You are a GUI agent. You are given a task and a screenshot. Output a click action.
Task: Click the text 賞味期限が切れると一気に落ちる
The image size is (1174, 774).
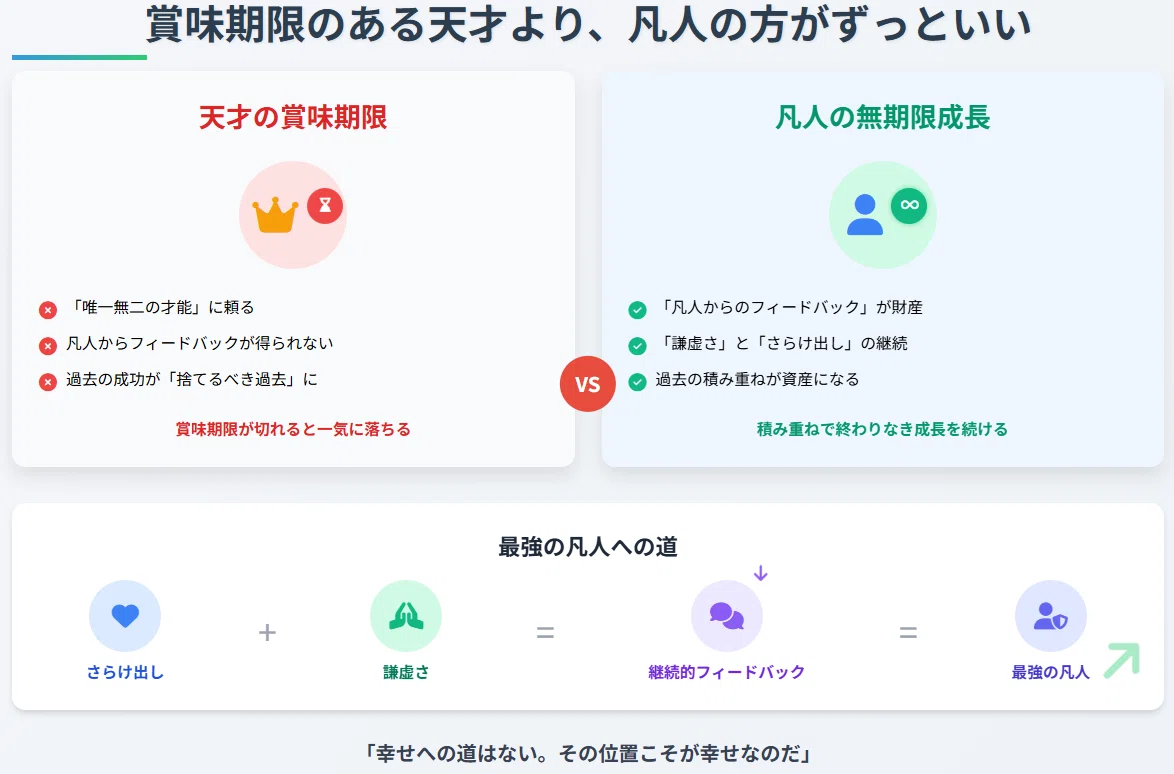tap(294, 429)
